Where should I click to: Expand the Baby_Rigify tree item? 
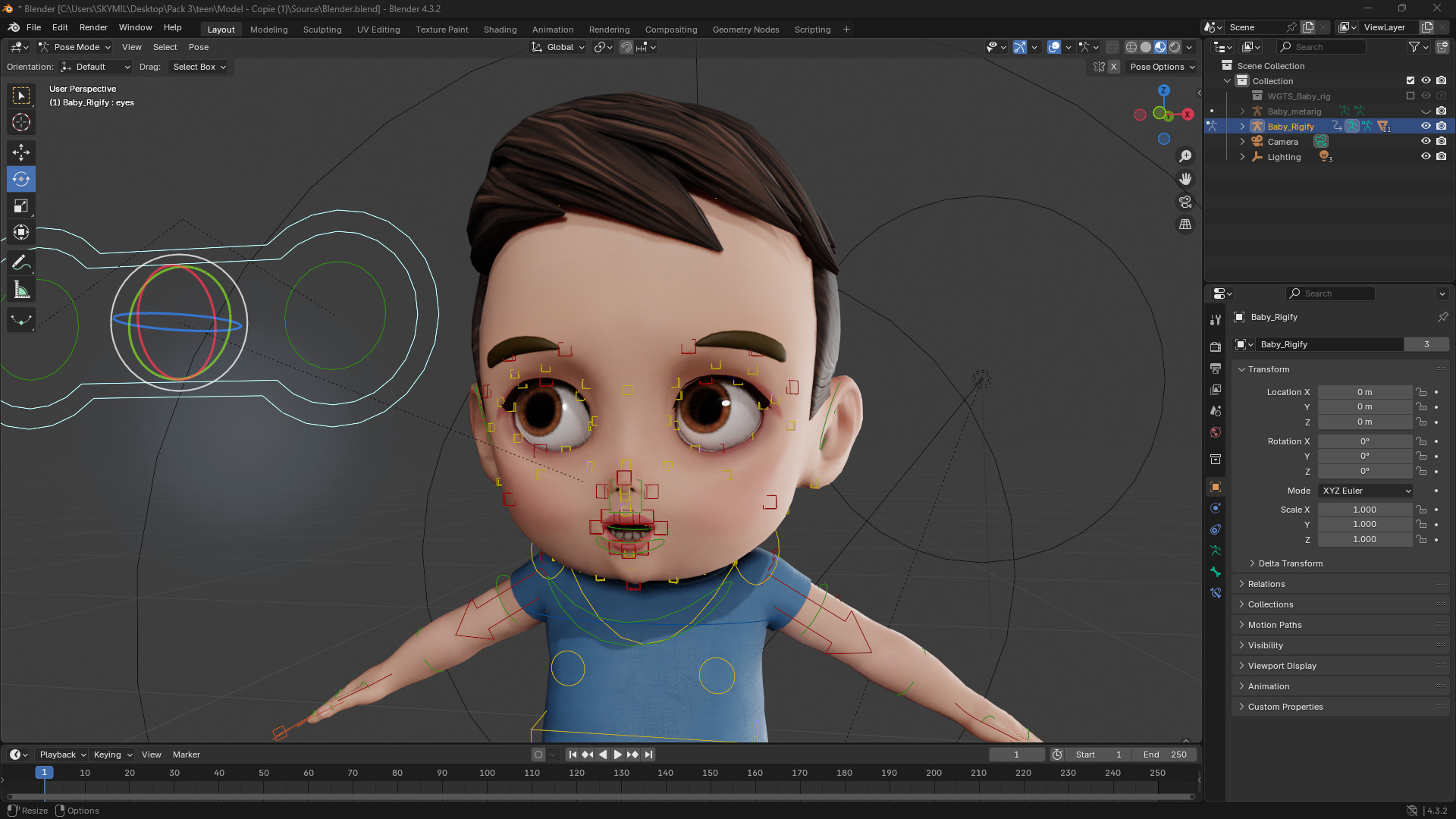click(1242, 127)
